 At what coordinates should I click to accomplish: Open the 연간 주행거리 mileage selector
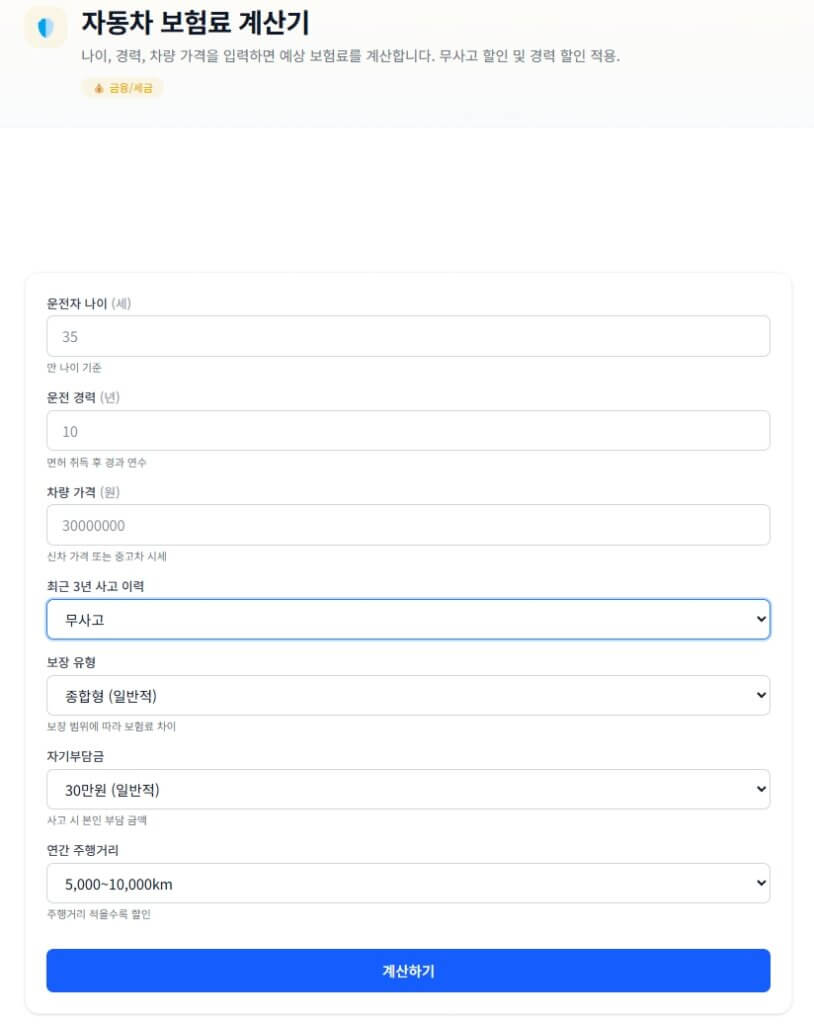click(x=407, y=883)
